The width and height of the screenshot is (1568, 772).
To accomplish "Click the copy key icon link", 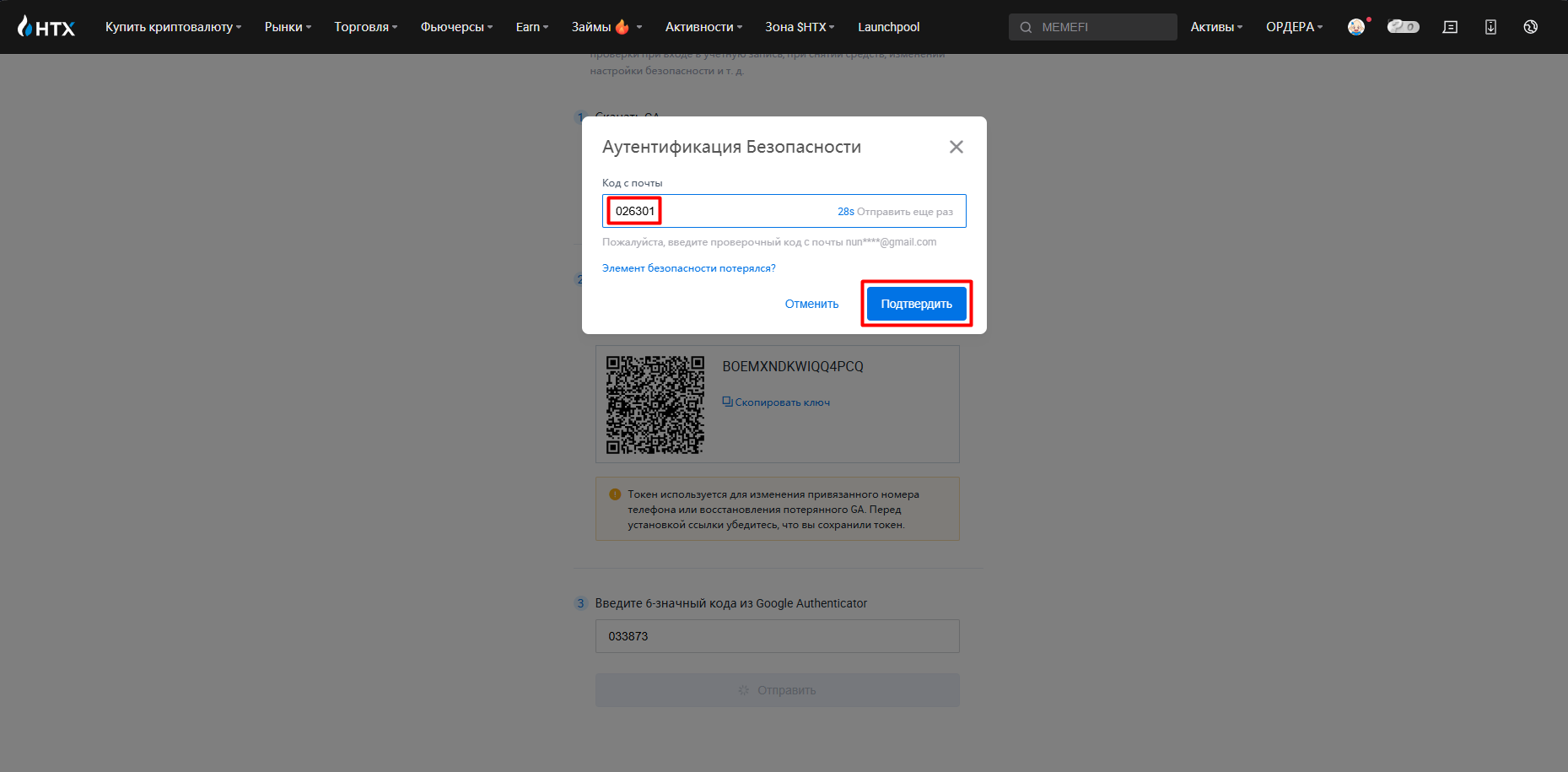I will [776, 402].
